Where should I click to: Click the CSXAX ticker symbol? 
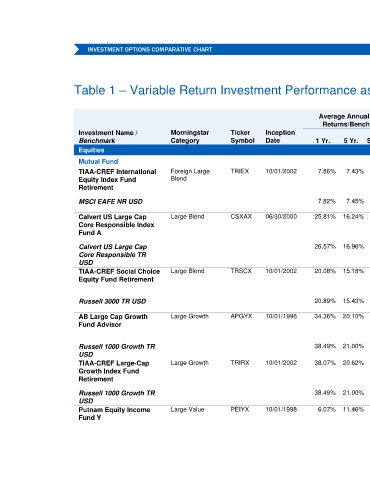pyautogui.click(x=241, y=217)
